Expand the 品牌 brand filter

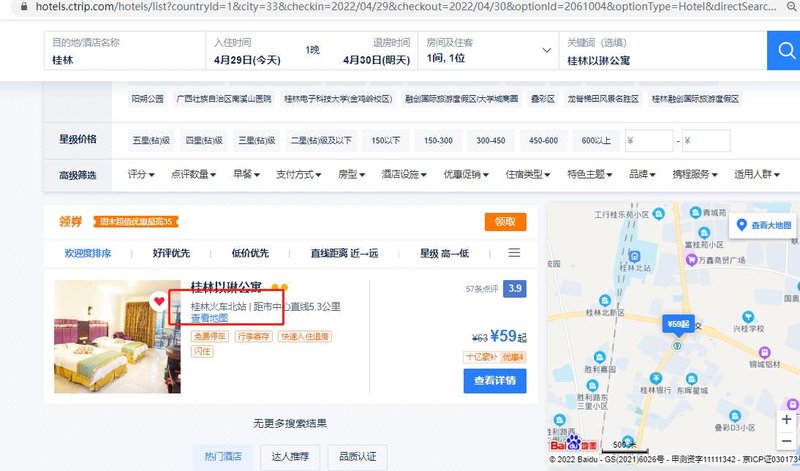pos(642,175)
